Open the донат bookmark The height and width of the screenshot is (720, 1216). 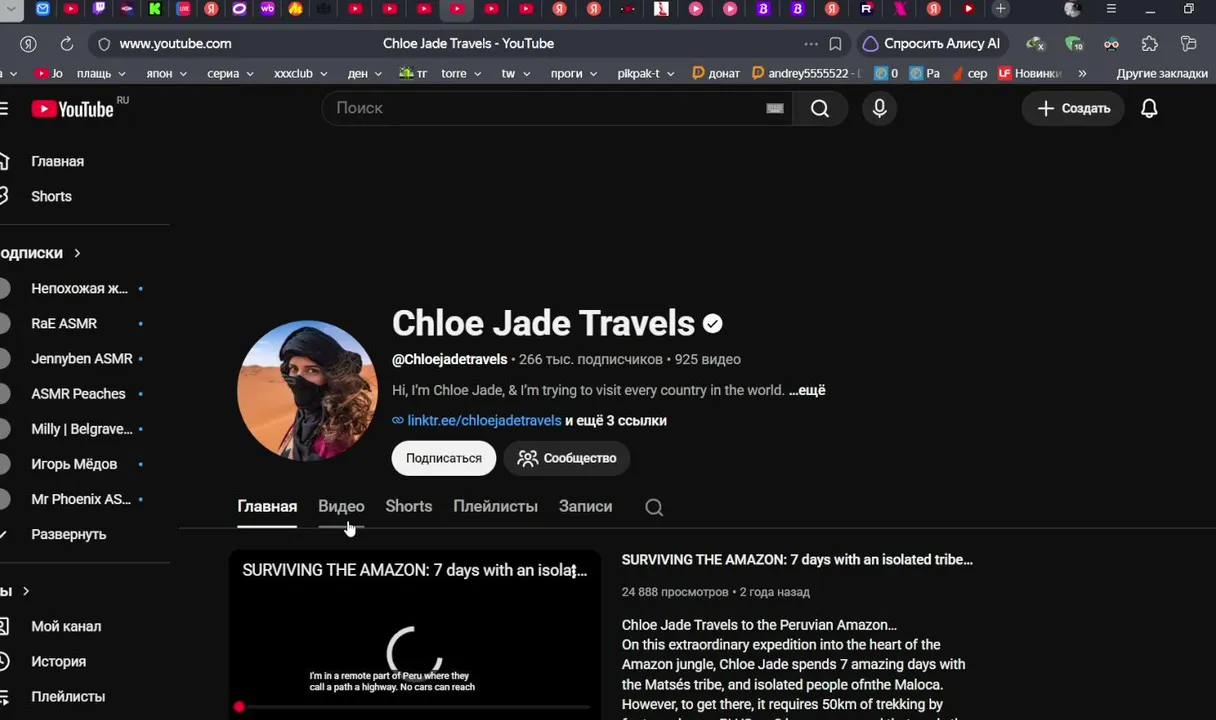pyautogui.click(x=716, y=73)
